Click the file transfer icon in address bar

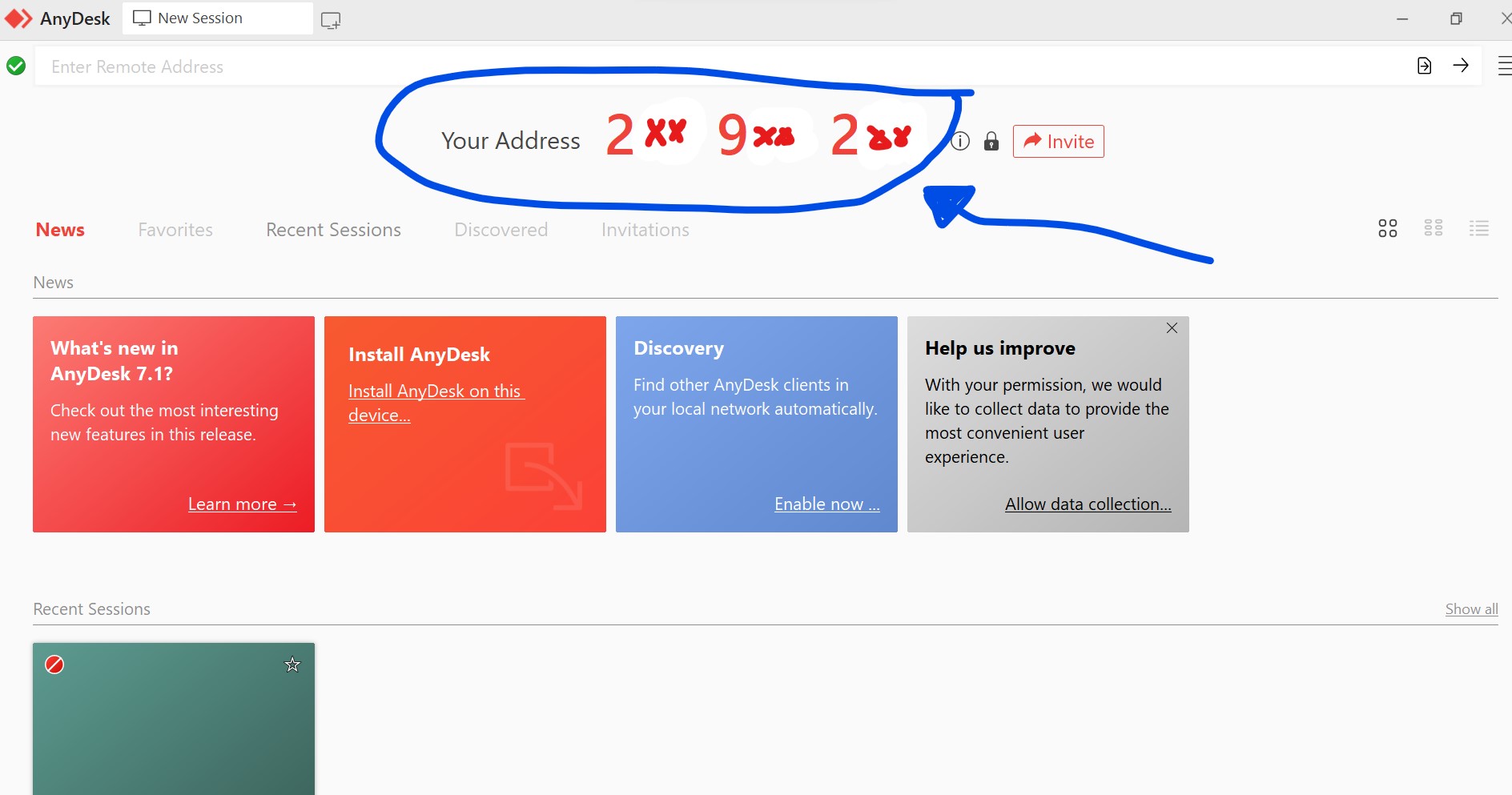click(1424, 66)
